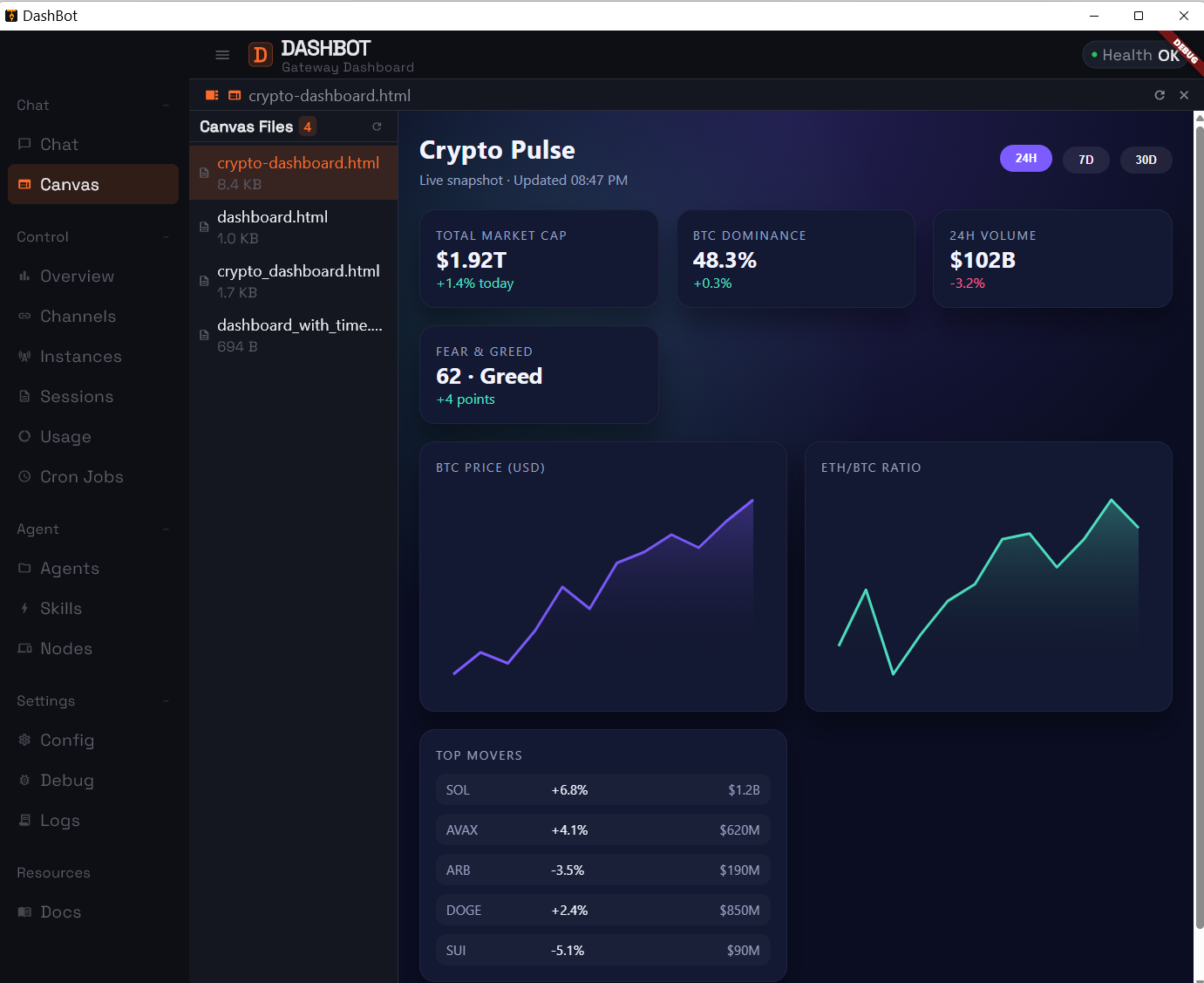Switch to the crypto-dashboard.html tab
Screen dimensions: 1204x983
pos(330,95)
